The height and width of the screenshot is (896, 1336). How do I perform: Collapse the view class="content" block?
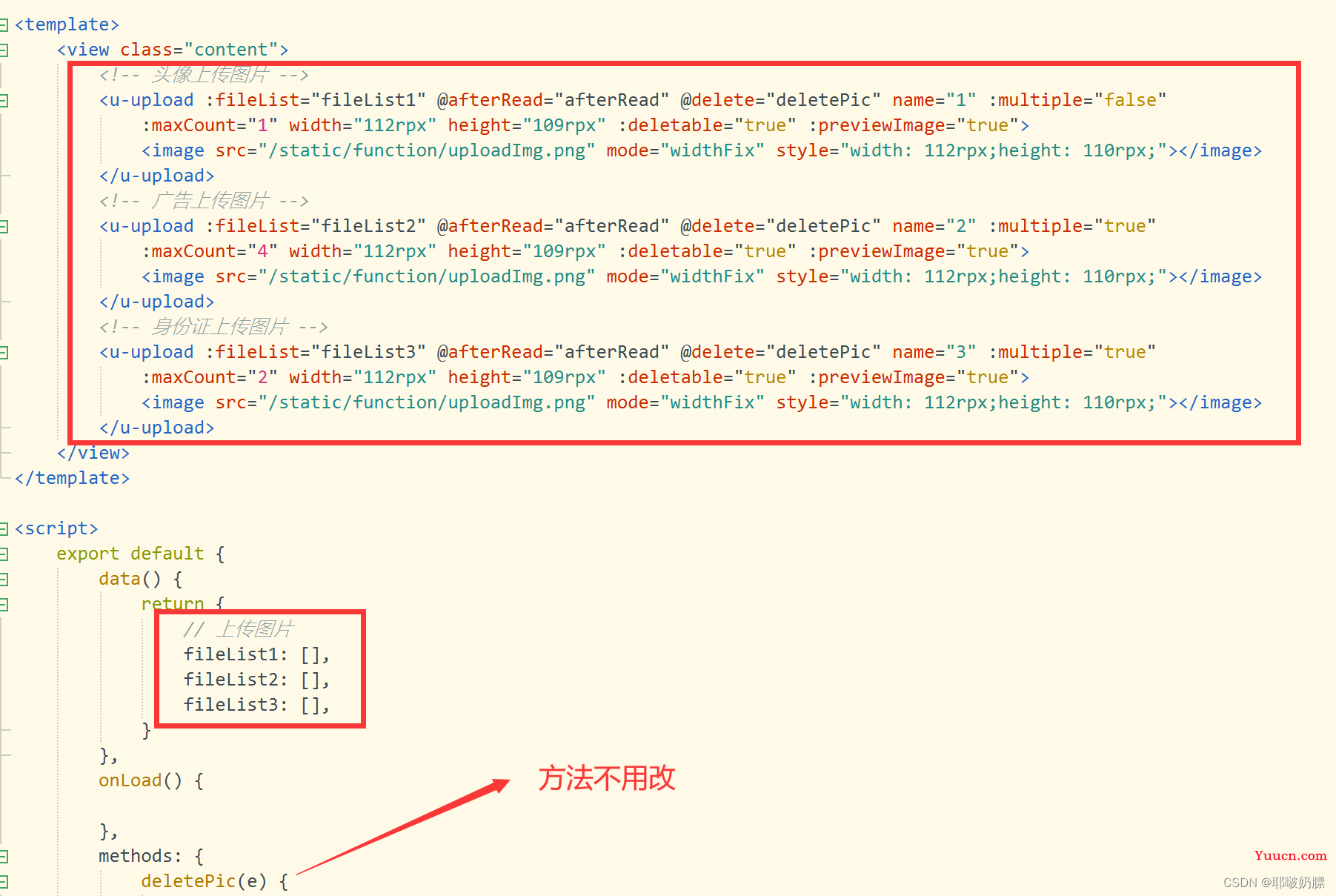(4, 50)
